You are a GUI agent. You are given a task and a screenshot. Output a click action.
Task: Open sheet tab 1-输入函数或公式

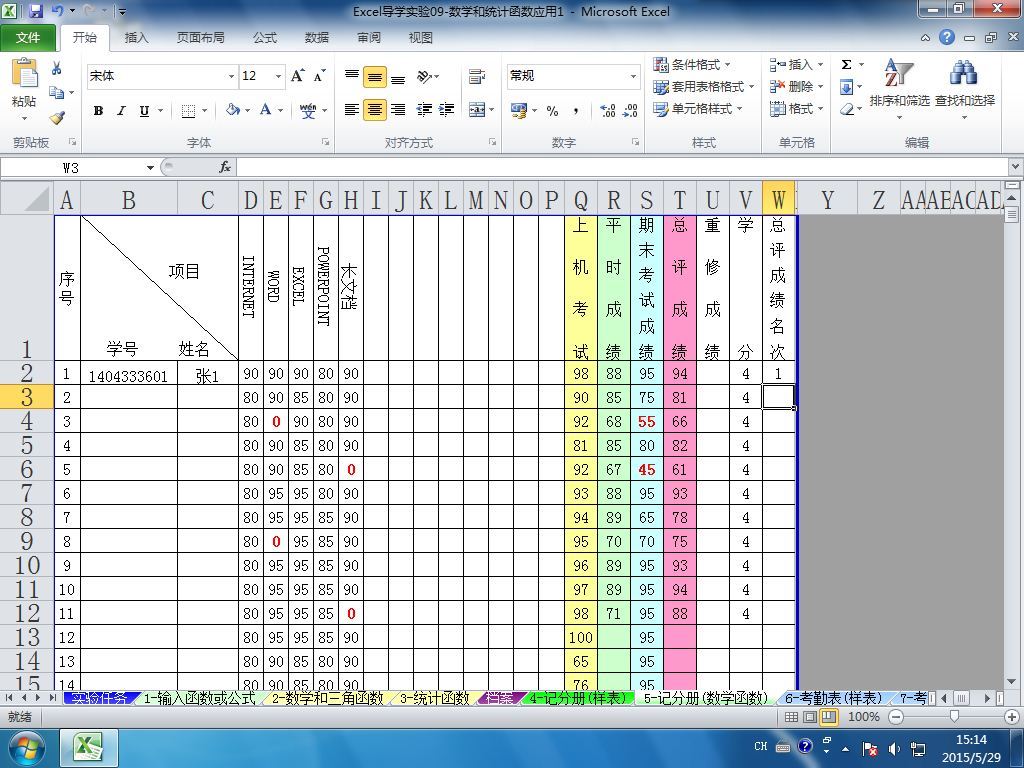(x=199, y=698)
